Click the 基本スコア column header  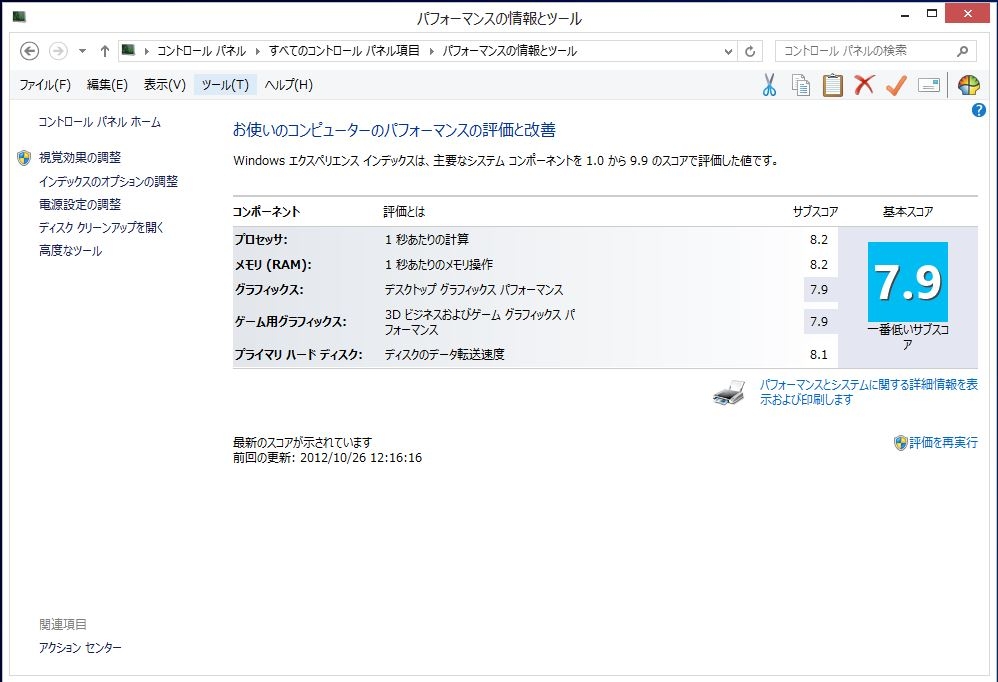click(908, 212)
